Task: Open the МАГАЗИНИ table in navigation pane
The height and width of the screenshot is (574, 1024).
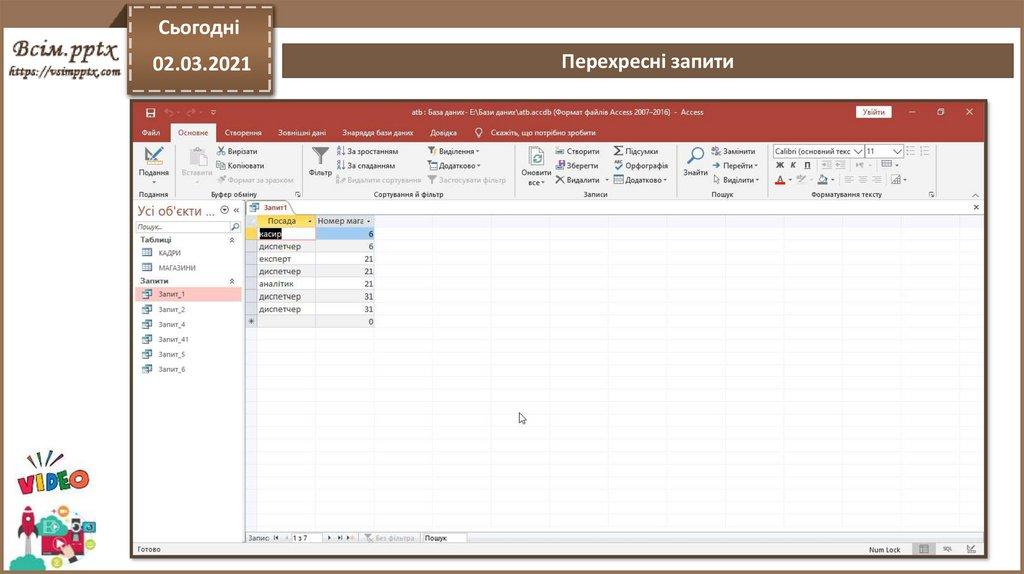Action: point(176,268)
